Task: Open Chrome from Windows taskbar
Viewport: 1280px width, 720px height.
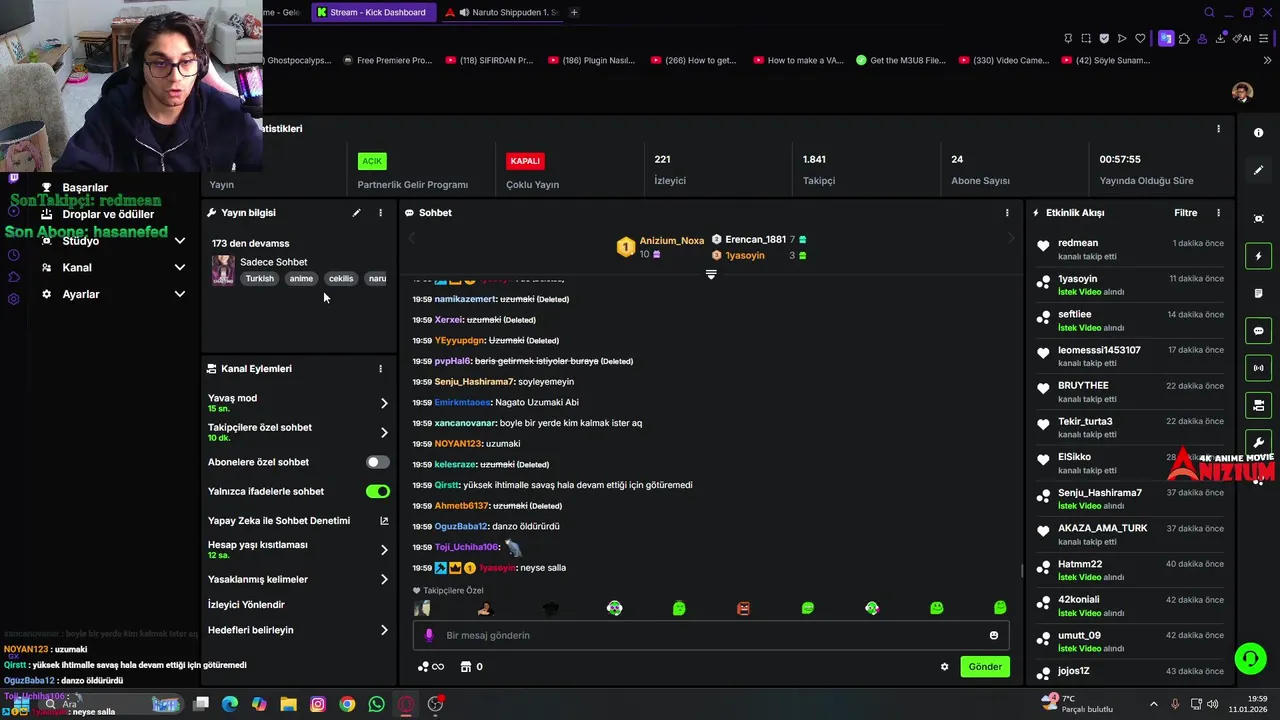Action: (347, 704)
